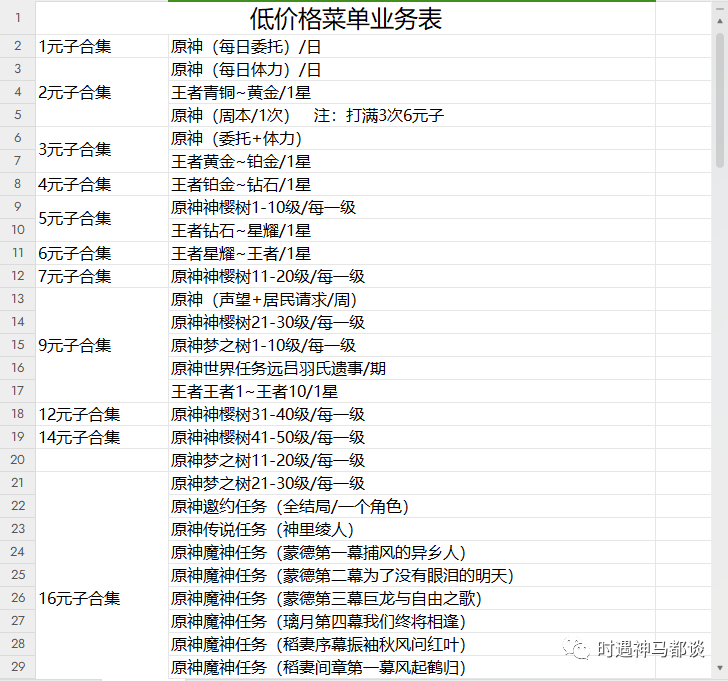The width and height of the screenshot is (728, 681).
Task: Select the cell 原神梦之树21-30级/每一级
Action: (x=411, y=483)
